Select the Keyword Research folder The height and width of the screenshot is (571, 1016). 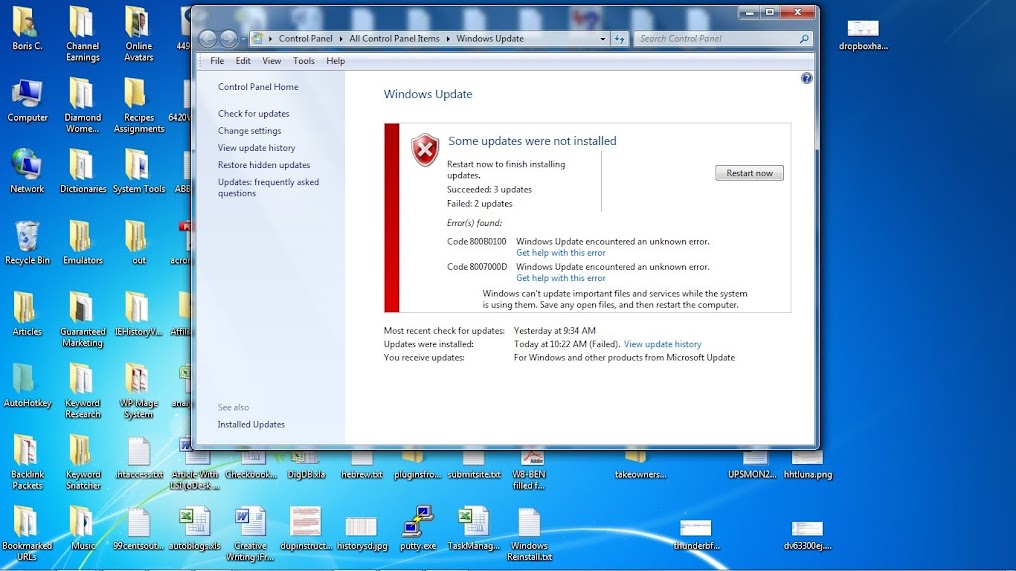click(82, 390)
